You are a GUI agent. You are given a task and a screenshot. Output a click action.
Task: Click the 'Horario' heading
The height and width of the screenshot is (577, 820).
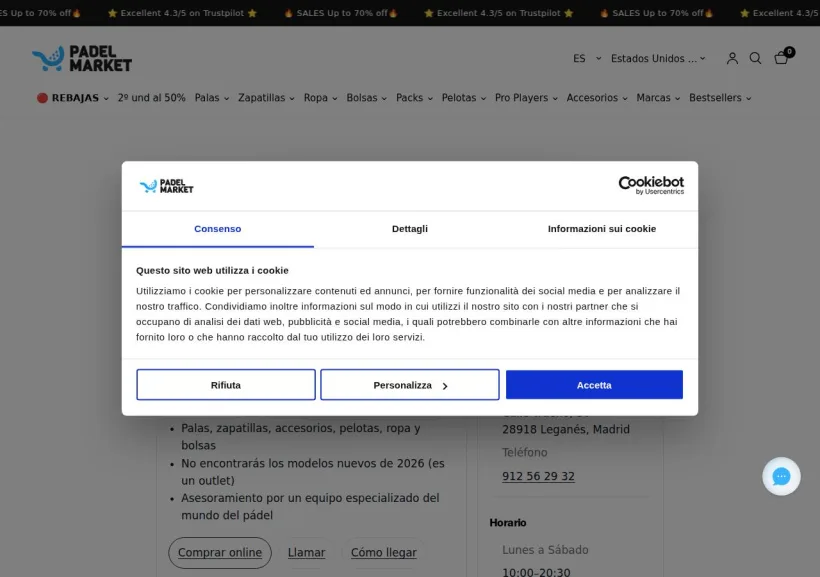click(508, 523)
